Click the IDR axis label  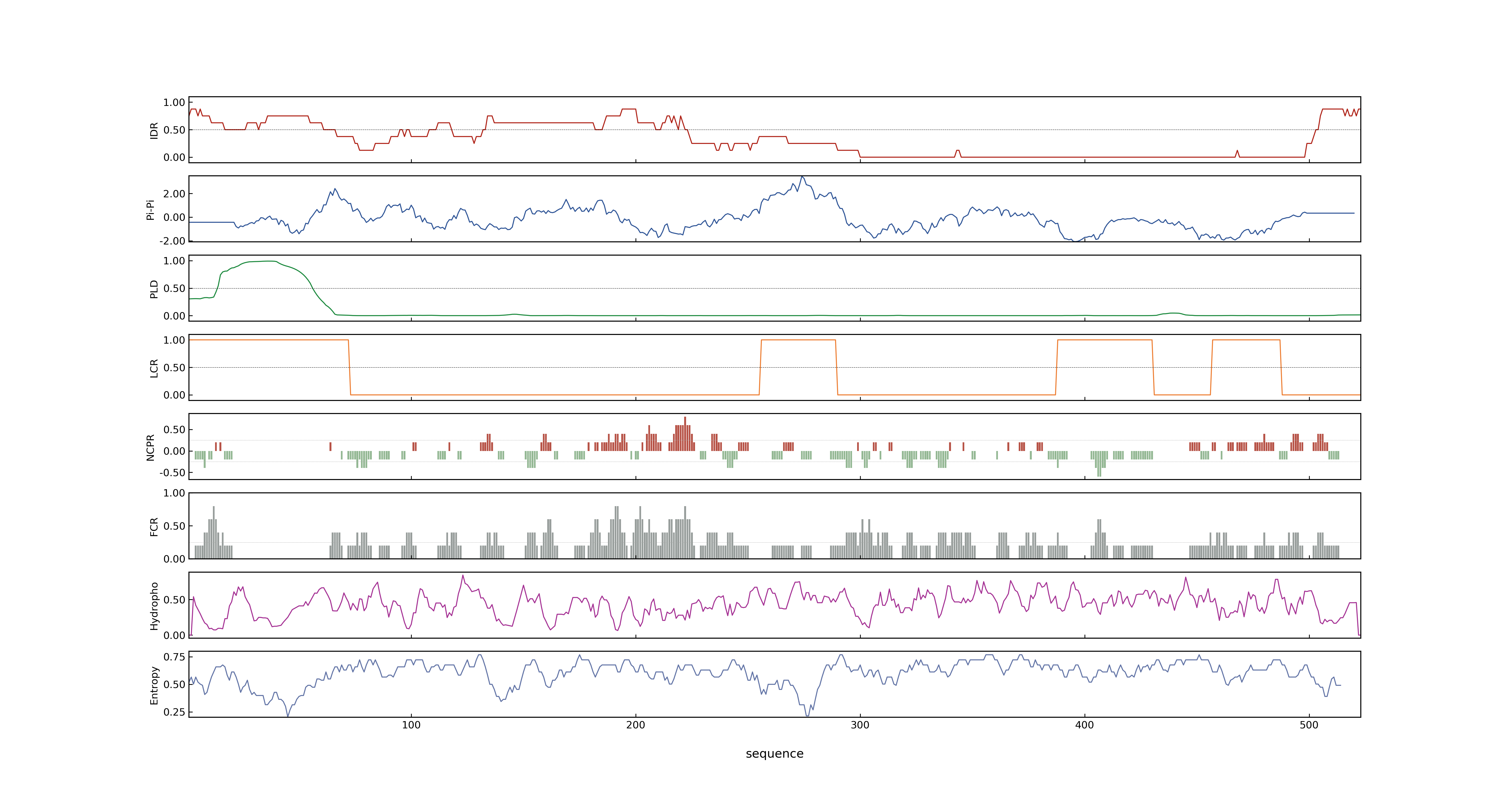[154, 130]
